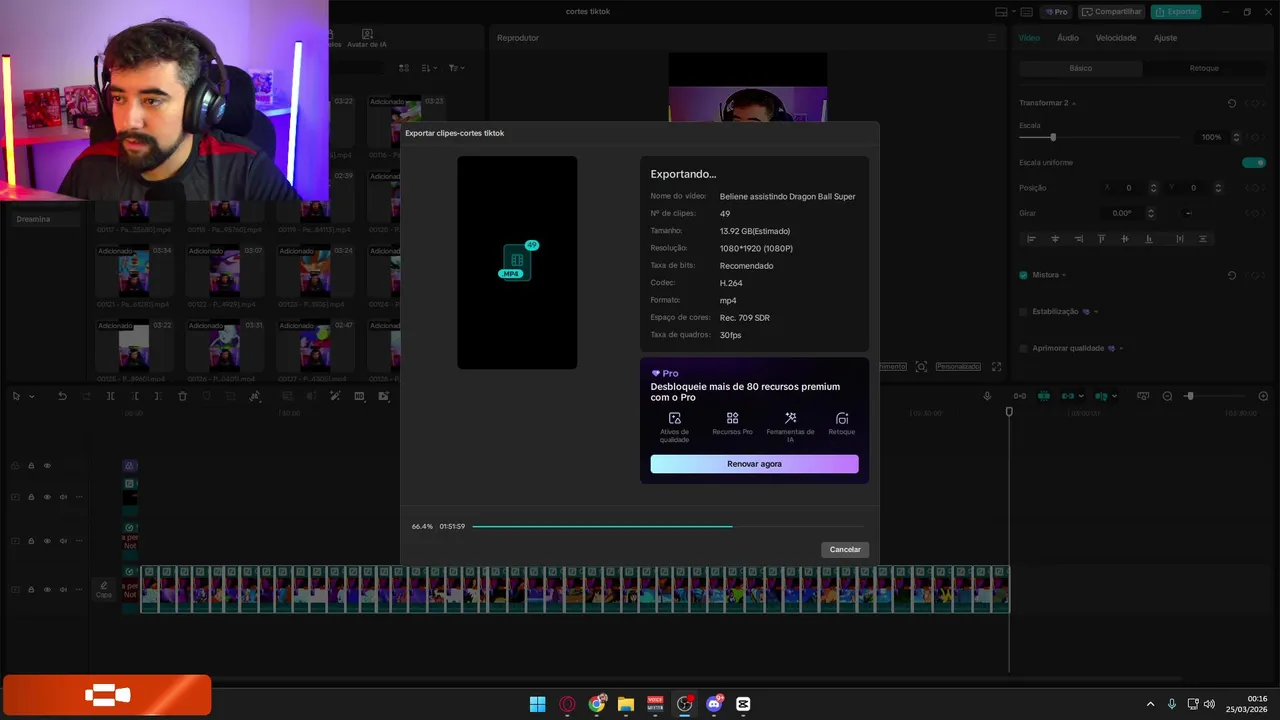
Task: Align the clip to the top edge
Action: (x=1102, y=239)
